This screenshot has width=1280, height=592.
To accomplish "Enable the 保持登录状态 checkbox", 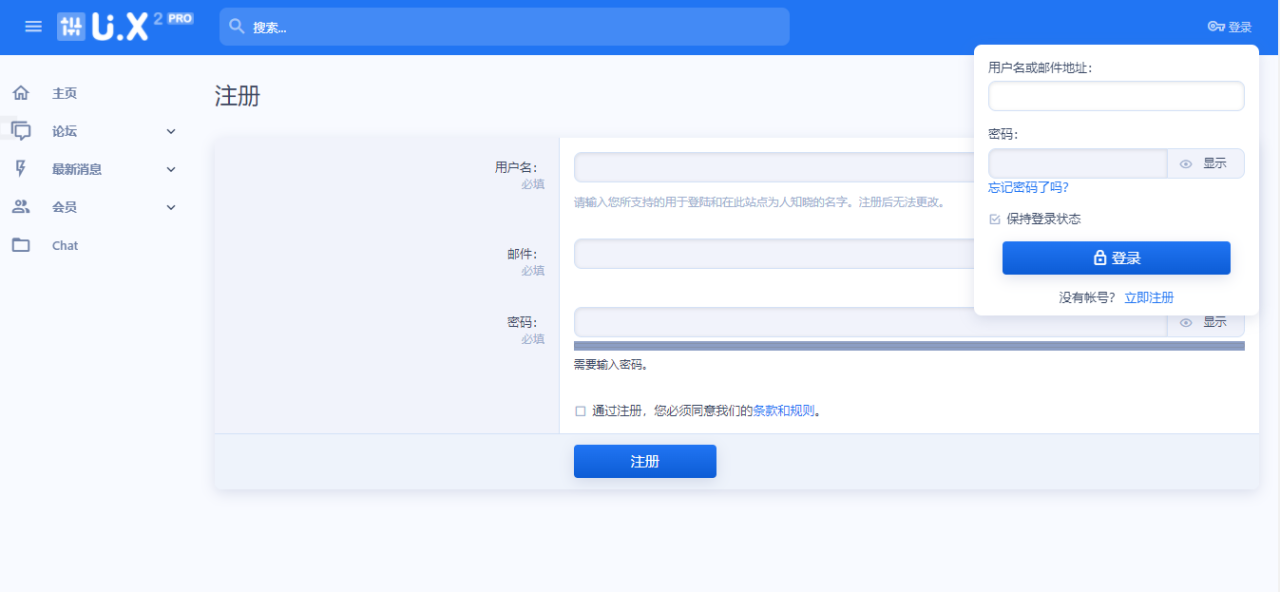I will click(993, 218).
